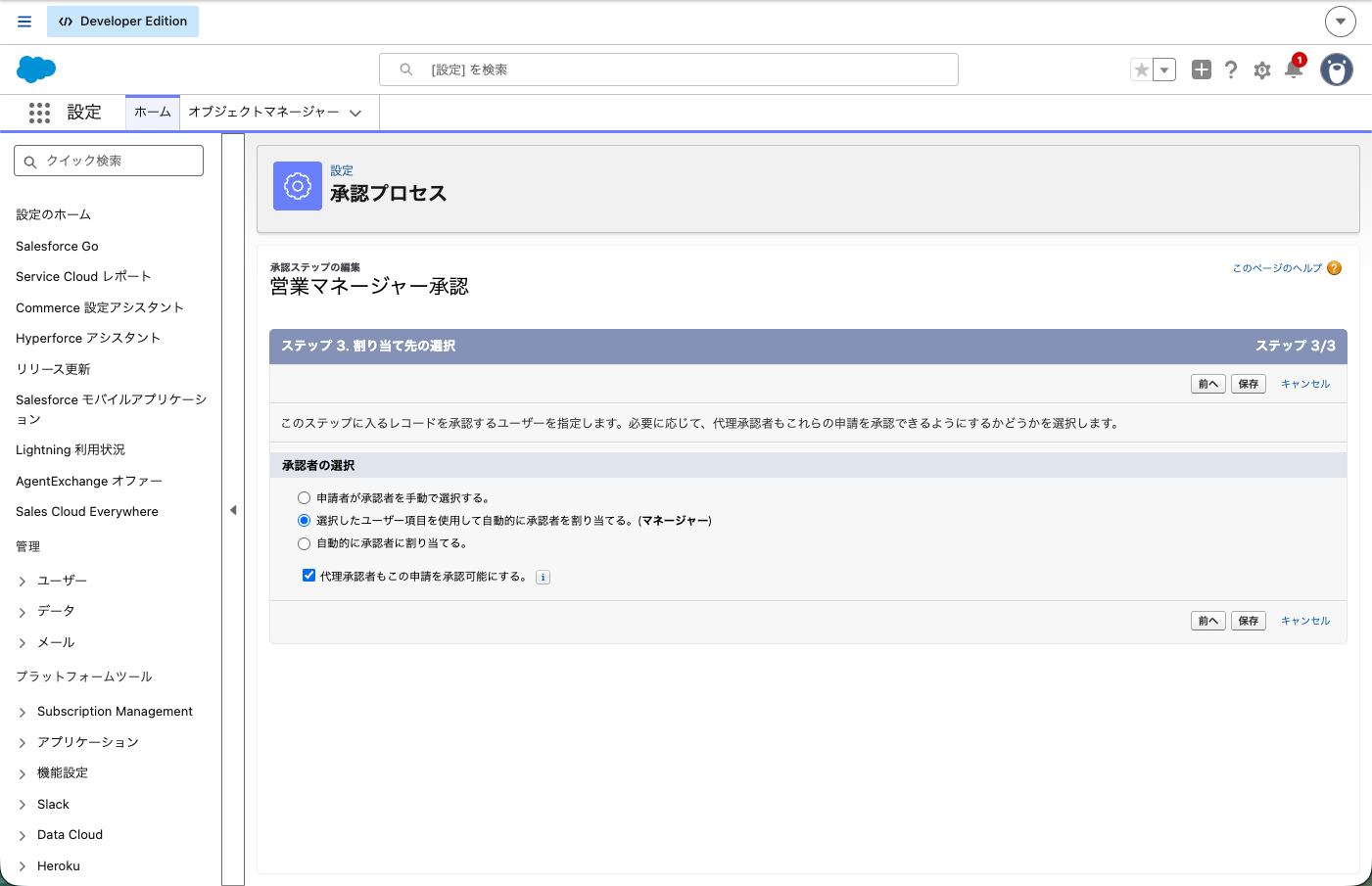Toggle 代理承認者もこの申請を承認可能にする checkbox

(309, 576)
